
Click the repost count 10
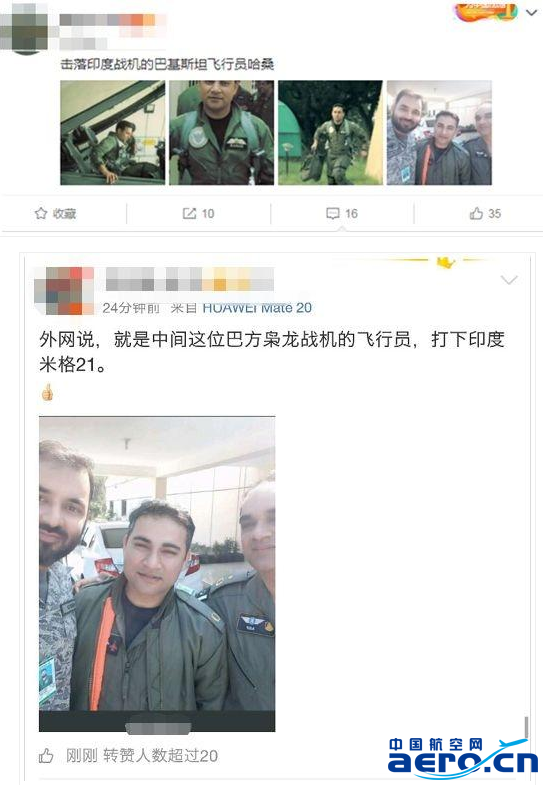208,214
